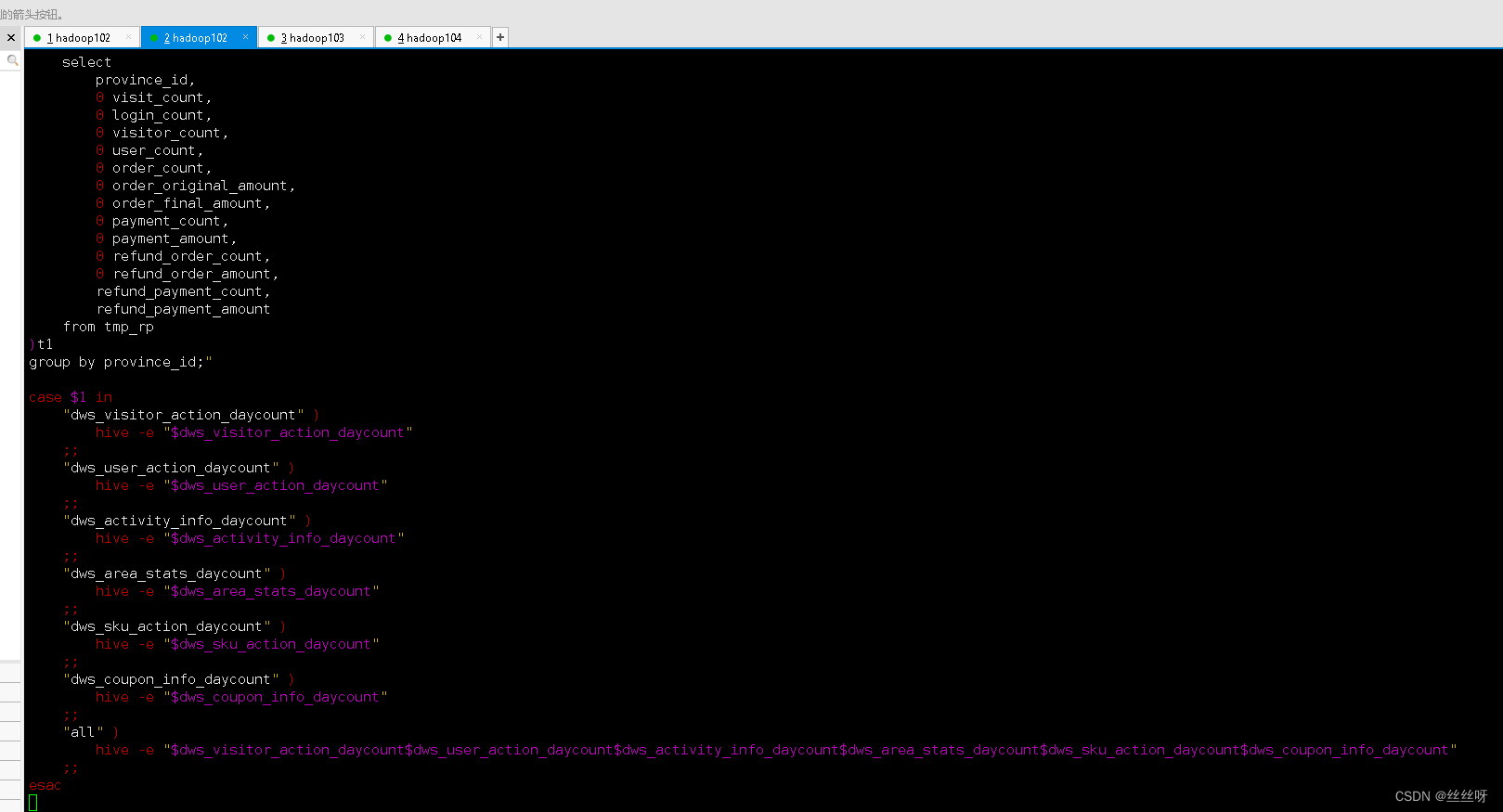Switch to the '1 hadoop102' tab
Image resolution: width=1503 pixels, height=812 pixels.
click(x=79, y=38)
